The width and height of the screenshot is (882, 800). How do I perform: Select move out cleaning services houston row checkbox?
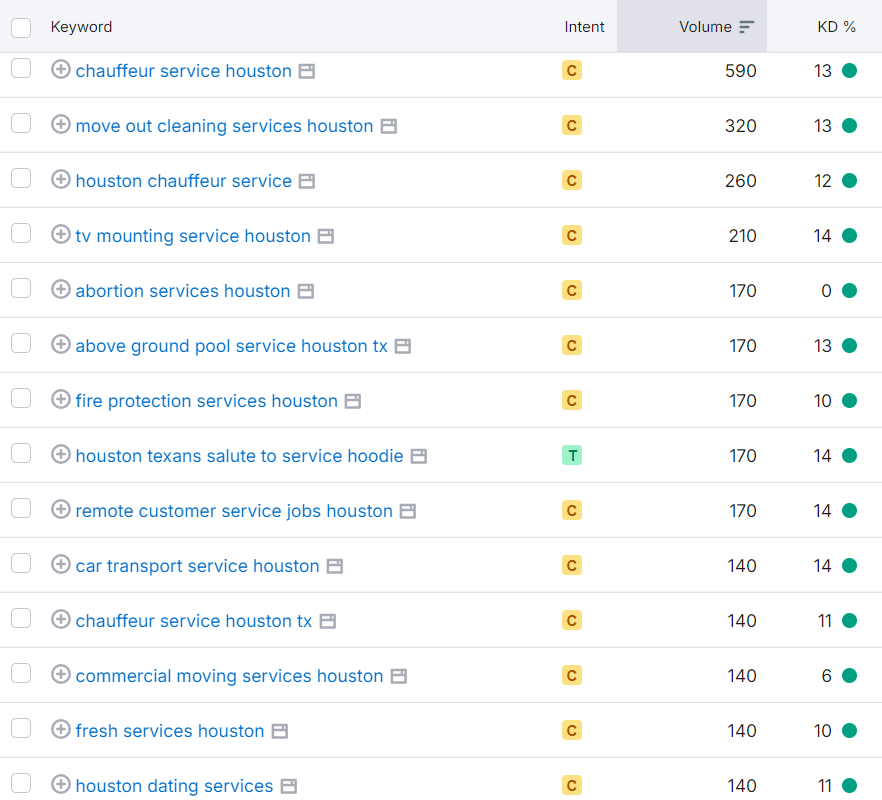pyautogui.click(x=21, y=123)
